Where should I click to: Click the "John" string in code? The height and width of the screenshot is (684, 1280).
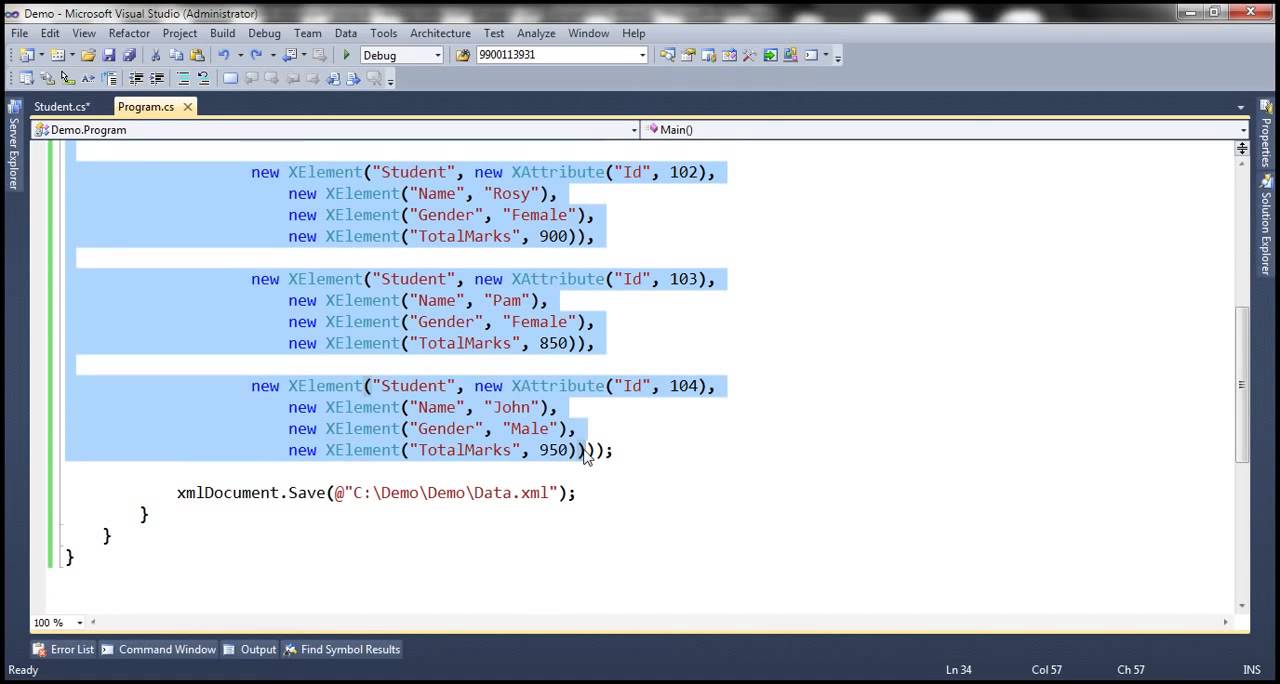(511, 408)
